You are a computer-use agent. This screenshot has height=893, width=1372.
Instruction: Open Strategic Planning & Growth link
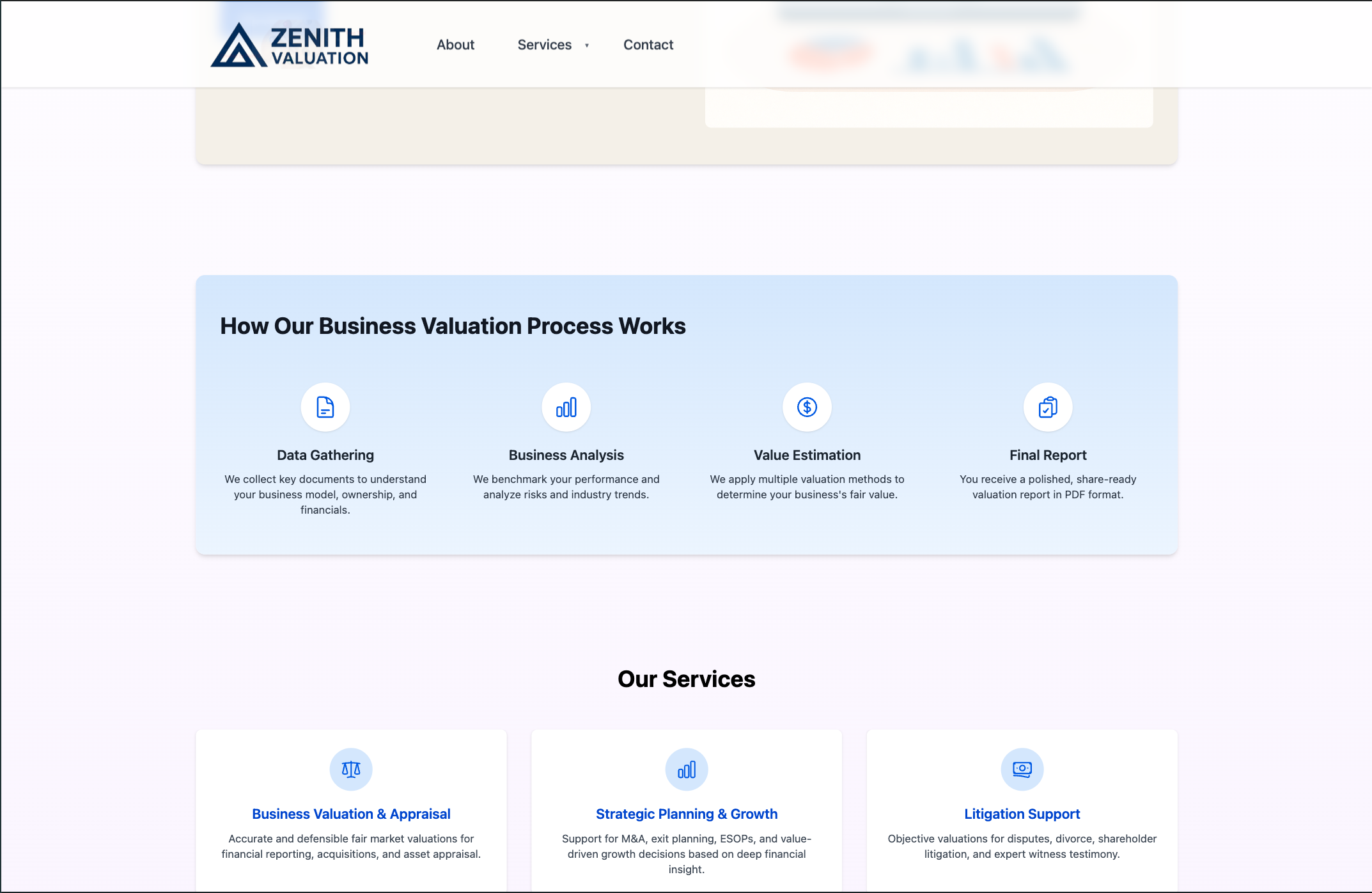coord(687,814)
